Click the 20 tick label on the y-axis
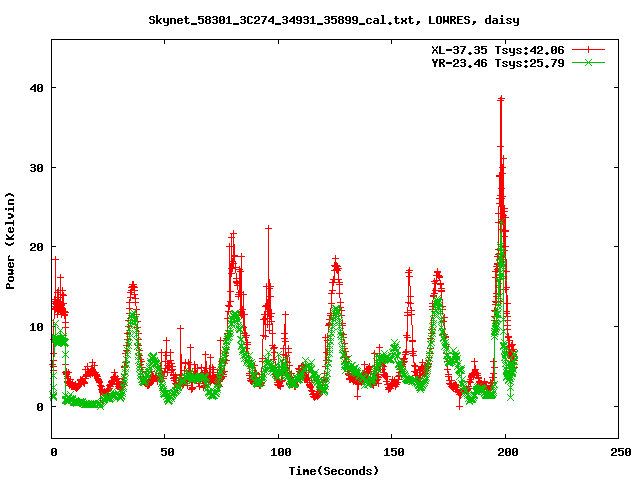The width and height of the screenshot is (640, 480). click(36, 247)
